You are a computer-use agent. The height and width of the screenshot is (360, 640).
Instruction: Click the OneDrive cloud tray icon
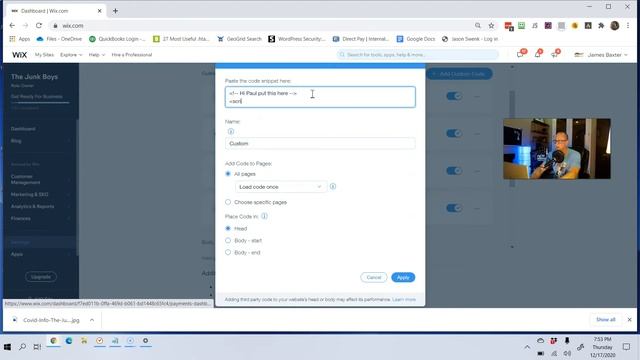pos(540,340)
